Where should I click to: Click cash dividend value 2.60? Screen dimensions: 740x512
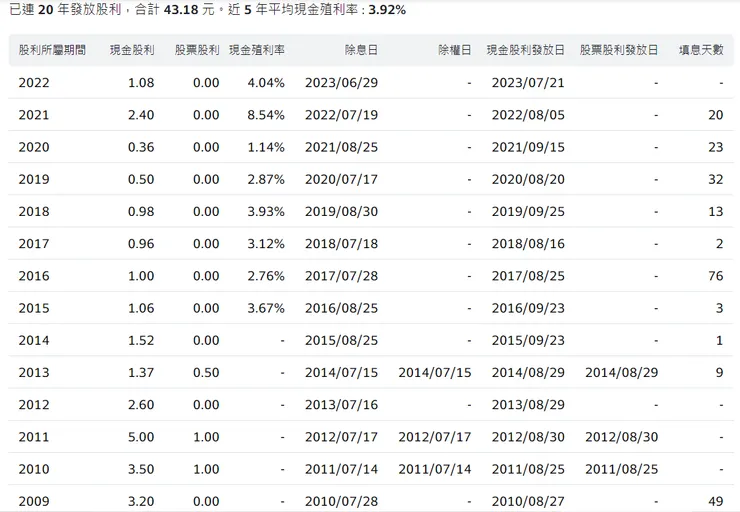[x=141, y=405]
